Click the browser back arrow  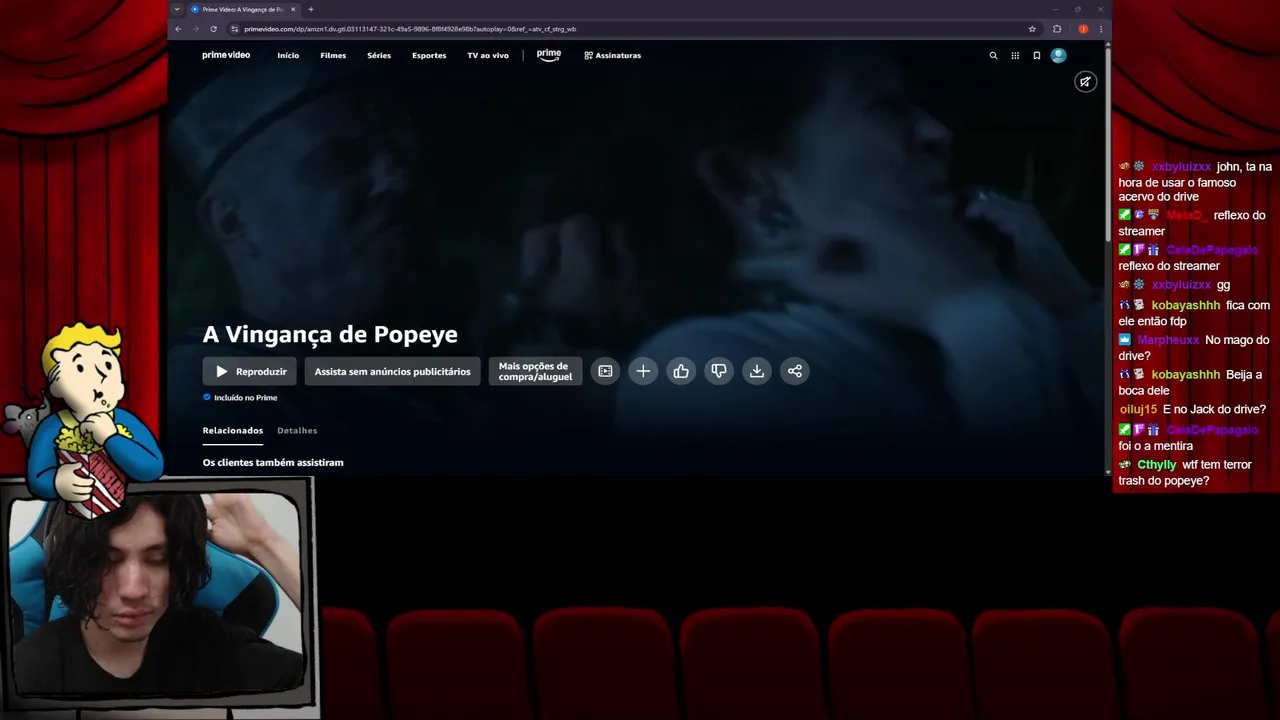coord(178,29)
